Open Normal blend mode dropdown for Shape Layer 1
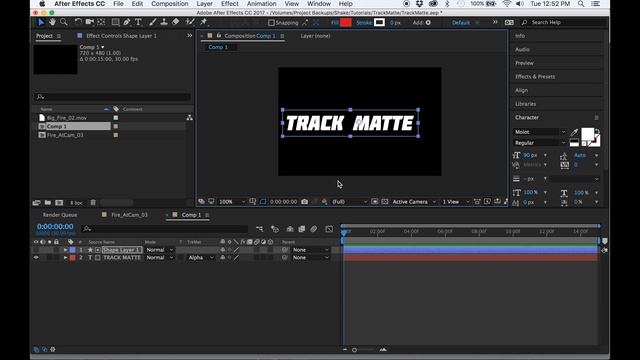This screenshot has height=360, width=640. 160,250
